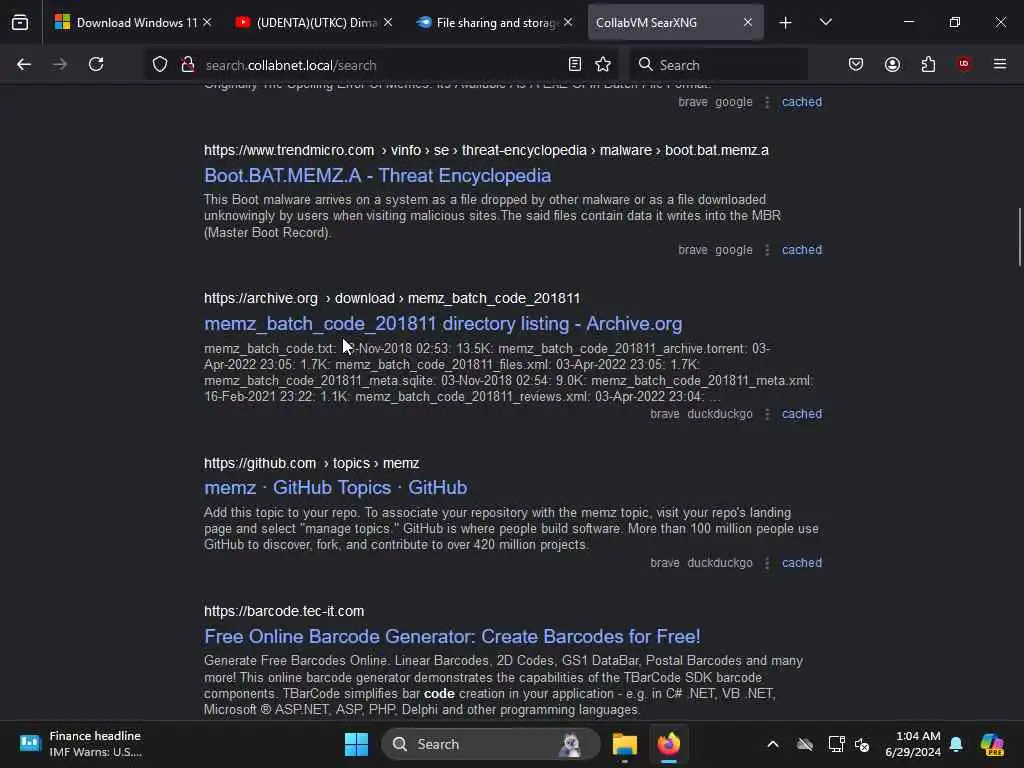1024x768 pixels.
Task: Click Firefox icon in taskbar
Action: click(669, 744)
